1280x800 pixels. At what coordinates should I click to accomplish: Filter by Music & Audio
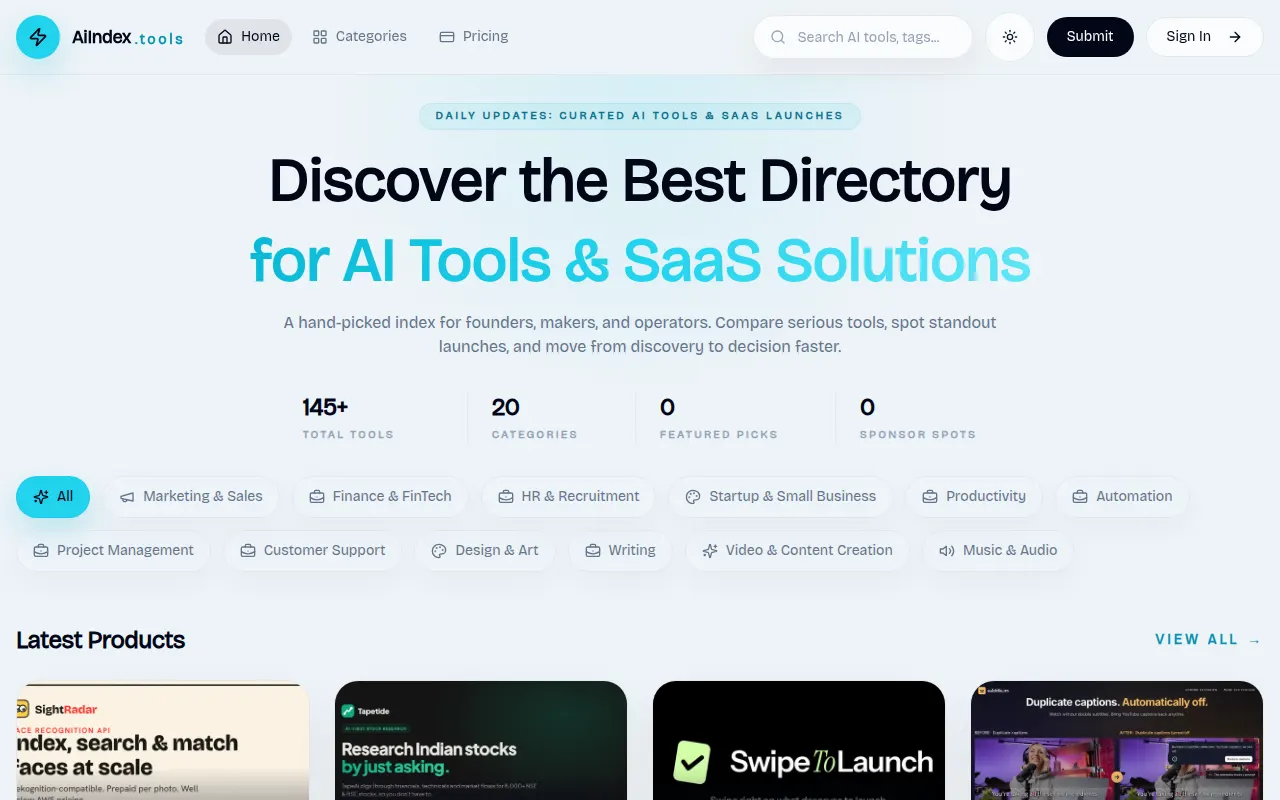pyautogui.click(x=998, y=551)
